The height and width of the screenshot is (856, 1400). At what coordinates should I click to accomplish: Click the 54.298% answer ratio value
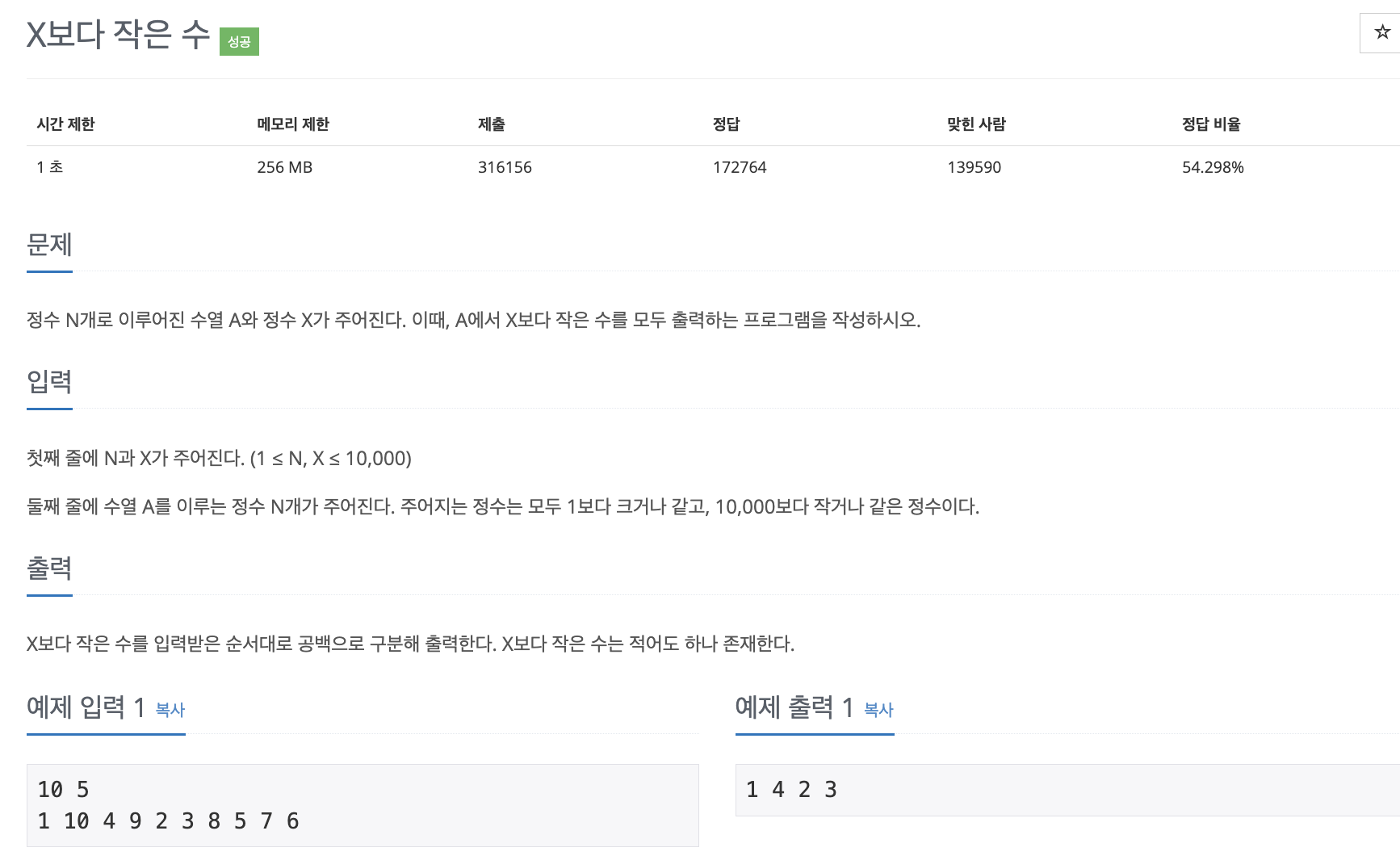tap(1213, 167)
